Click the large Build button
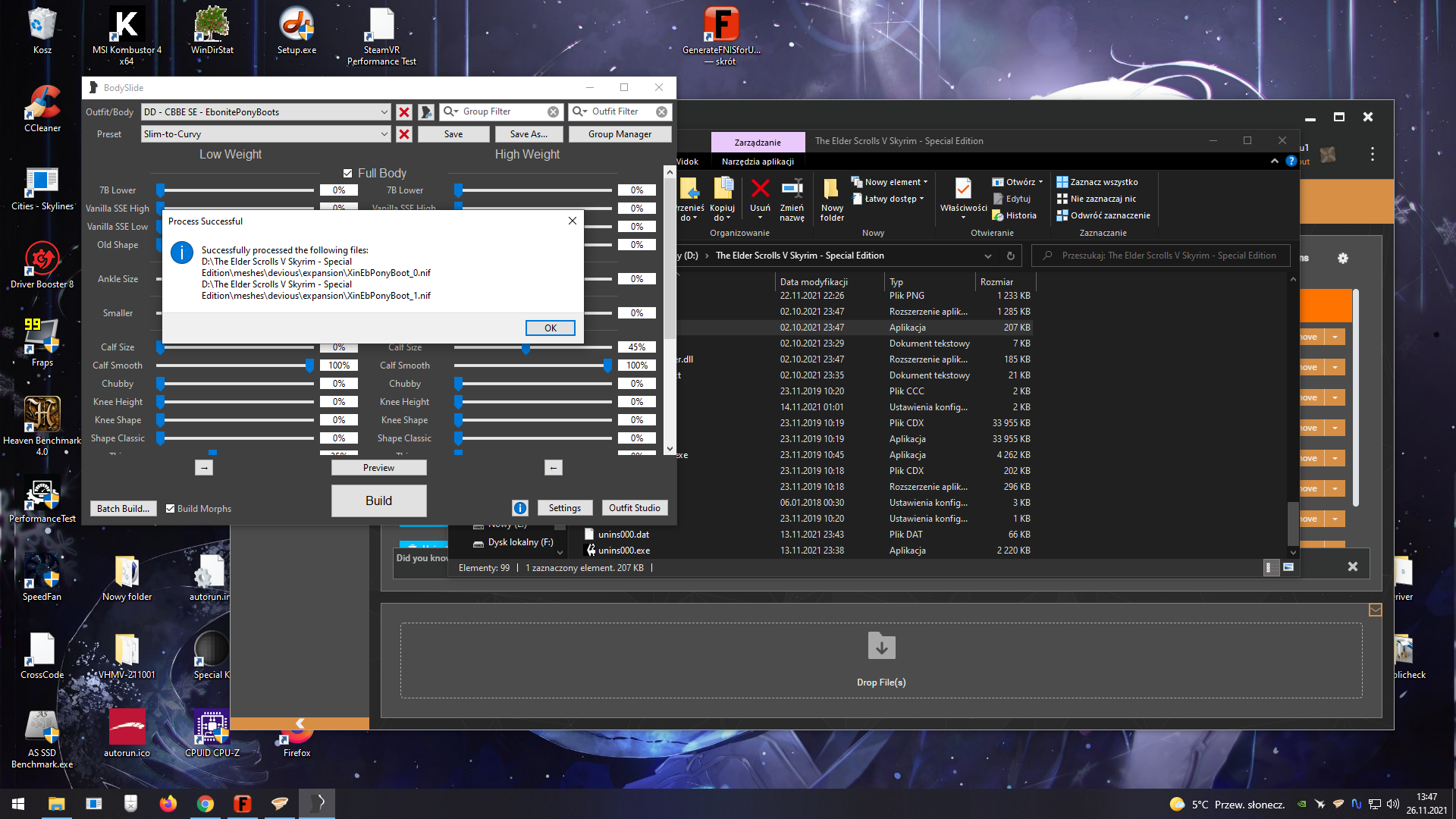This screenshot has height=819, width=1456. 378,500
